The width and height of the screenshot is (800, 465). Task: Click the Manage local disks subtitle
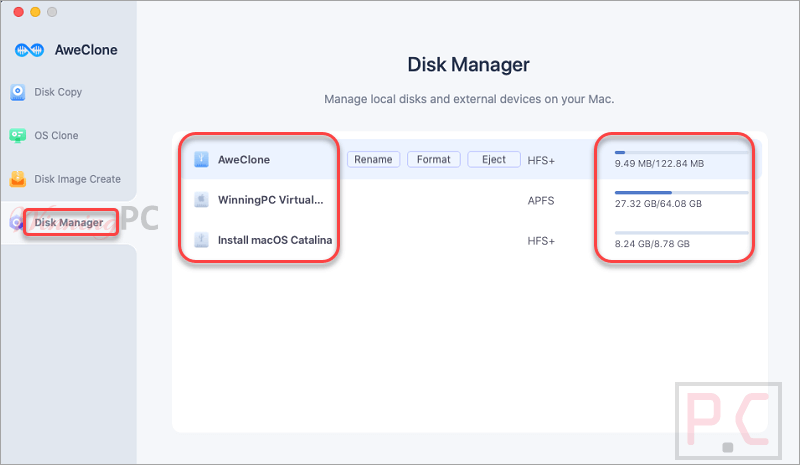(x=469, y=99)
